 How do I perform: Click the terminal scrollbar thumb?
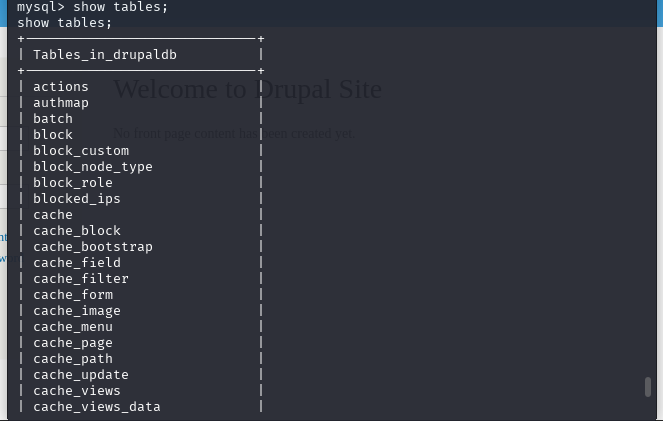click(648, 387)
